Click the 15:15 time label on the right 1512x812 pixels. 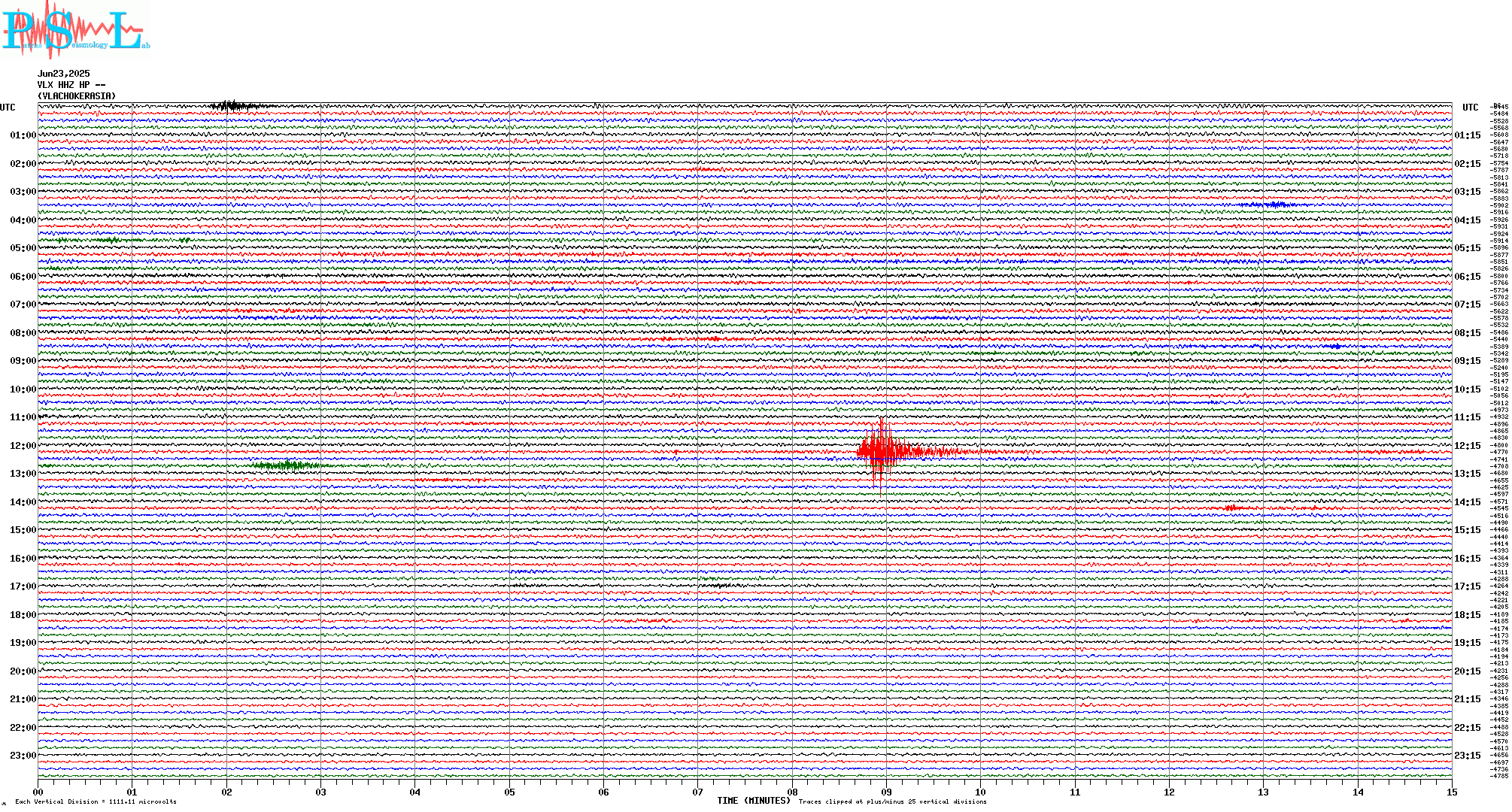[1468, 530]
